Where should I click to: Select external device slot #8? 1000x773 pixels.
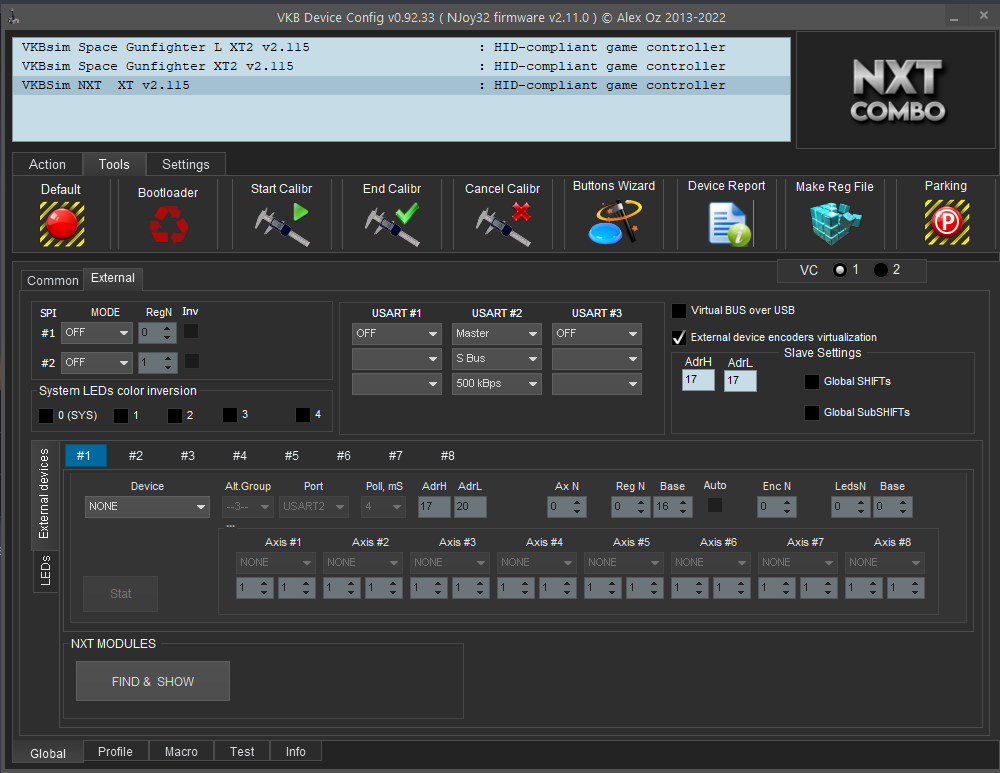click(448, 455)
